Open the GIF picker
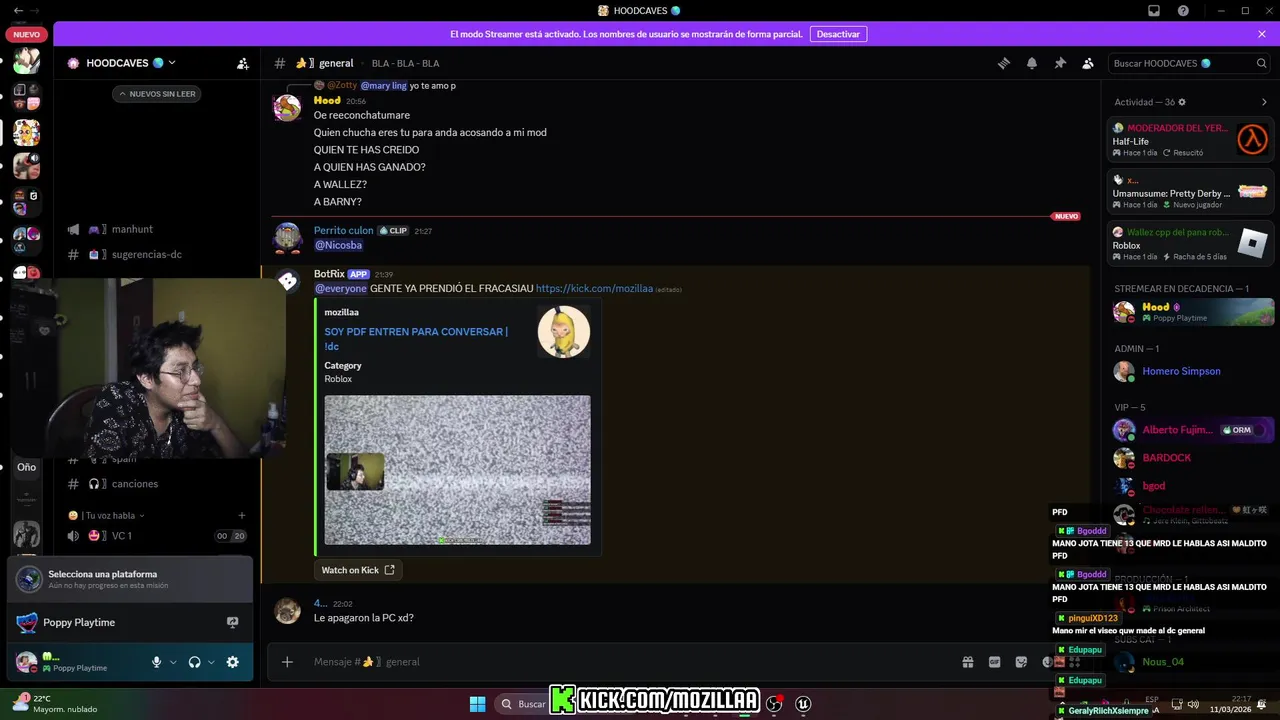The width and height of the screenshot is (1280, 720). click(x=995, y=662)
